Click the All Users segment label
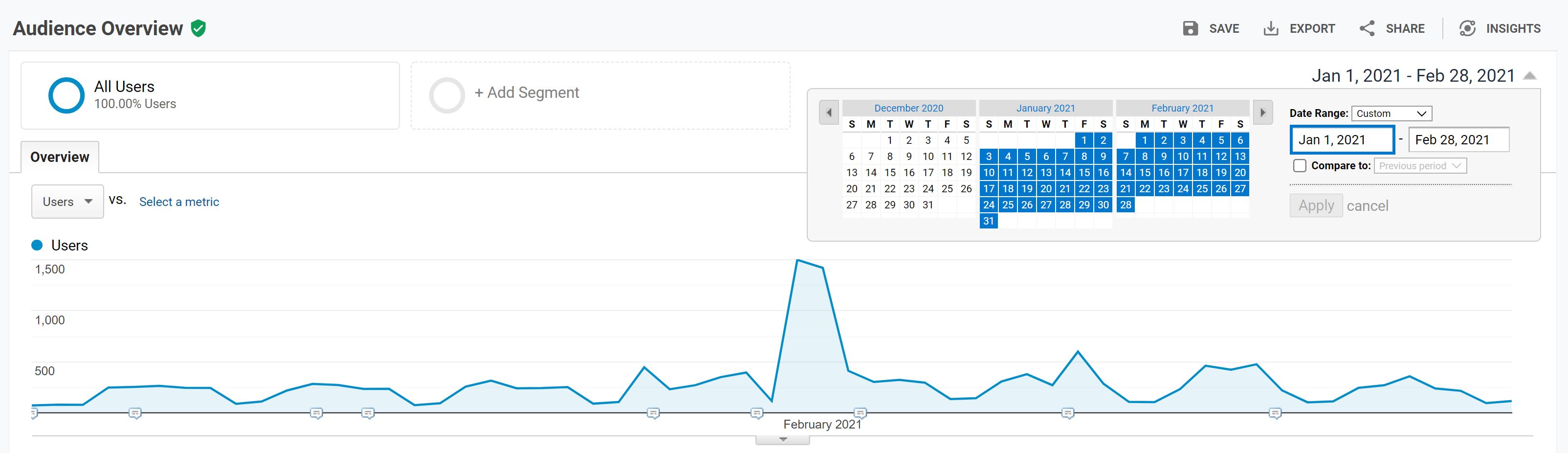The image size is (1568, 453). pos(124,87)
